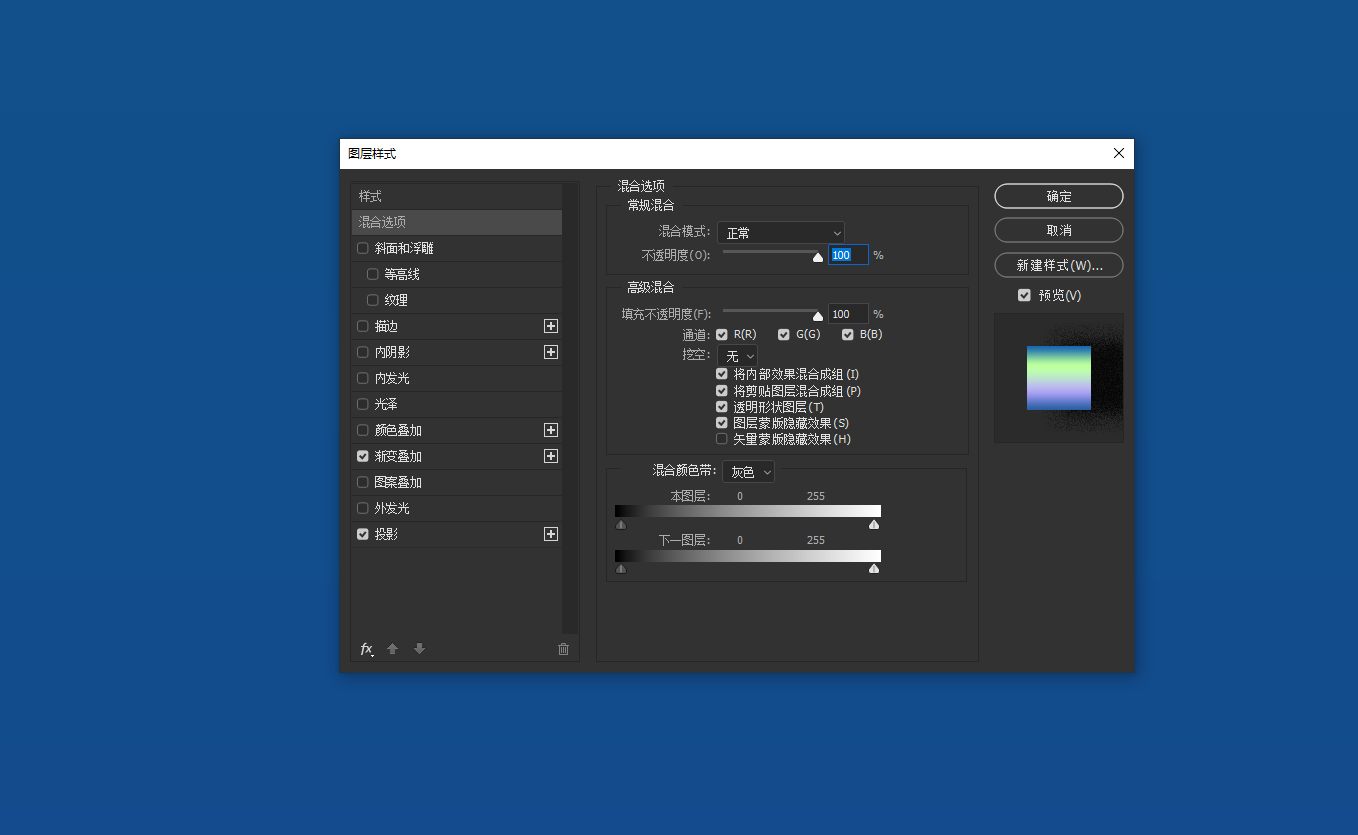
Task: Open the 内发光 settings row
Action: click(x=457, y=378)
